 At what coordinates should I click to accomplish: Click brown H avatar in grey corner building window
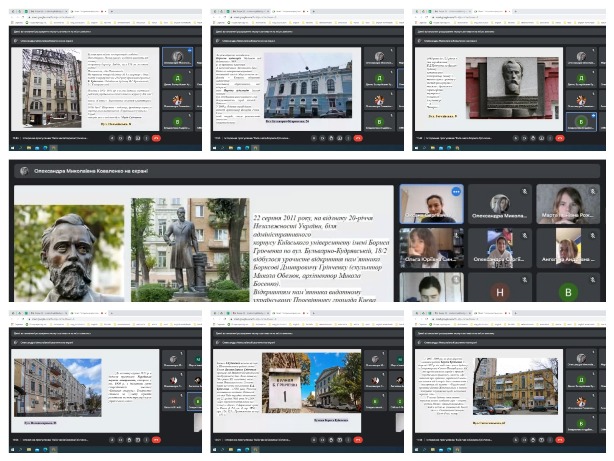pos(173,401)
